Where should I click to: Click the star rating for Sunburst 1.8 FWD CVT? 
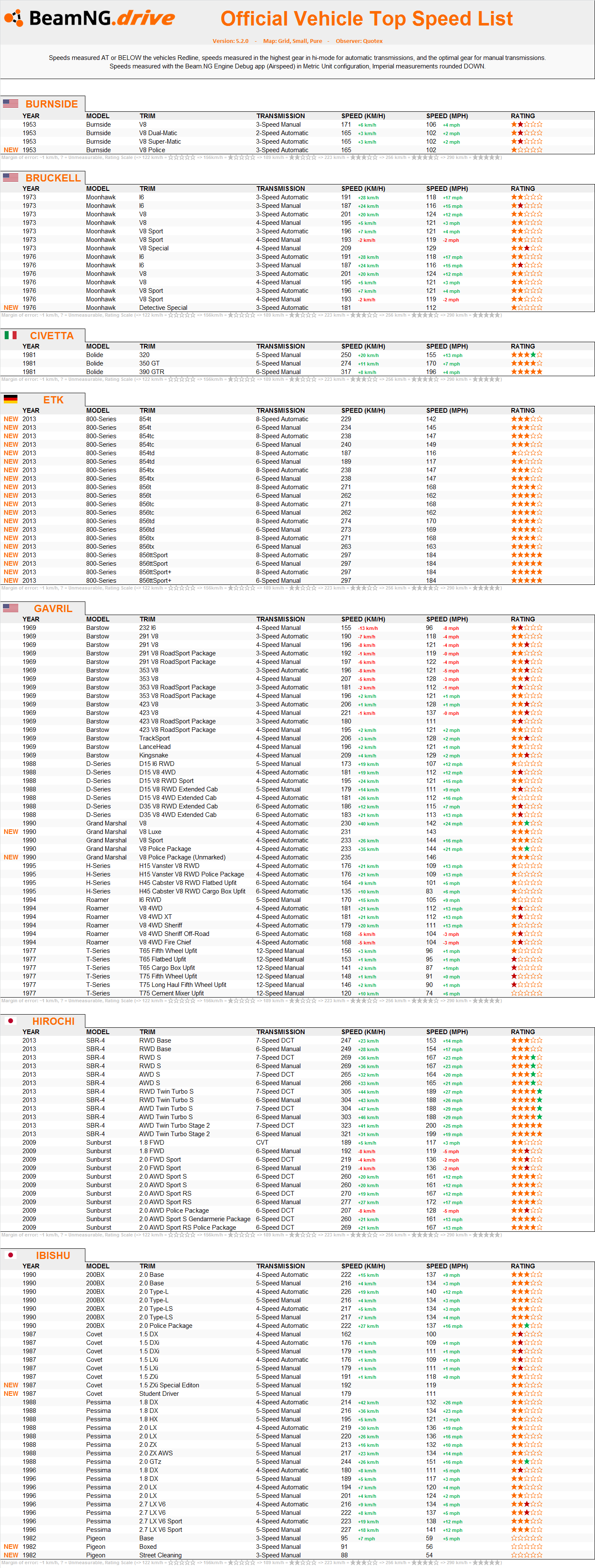526,1143
